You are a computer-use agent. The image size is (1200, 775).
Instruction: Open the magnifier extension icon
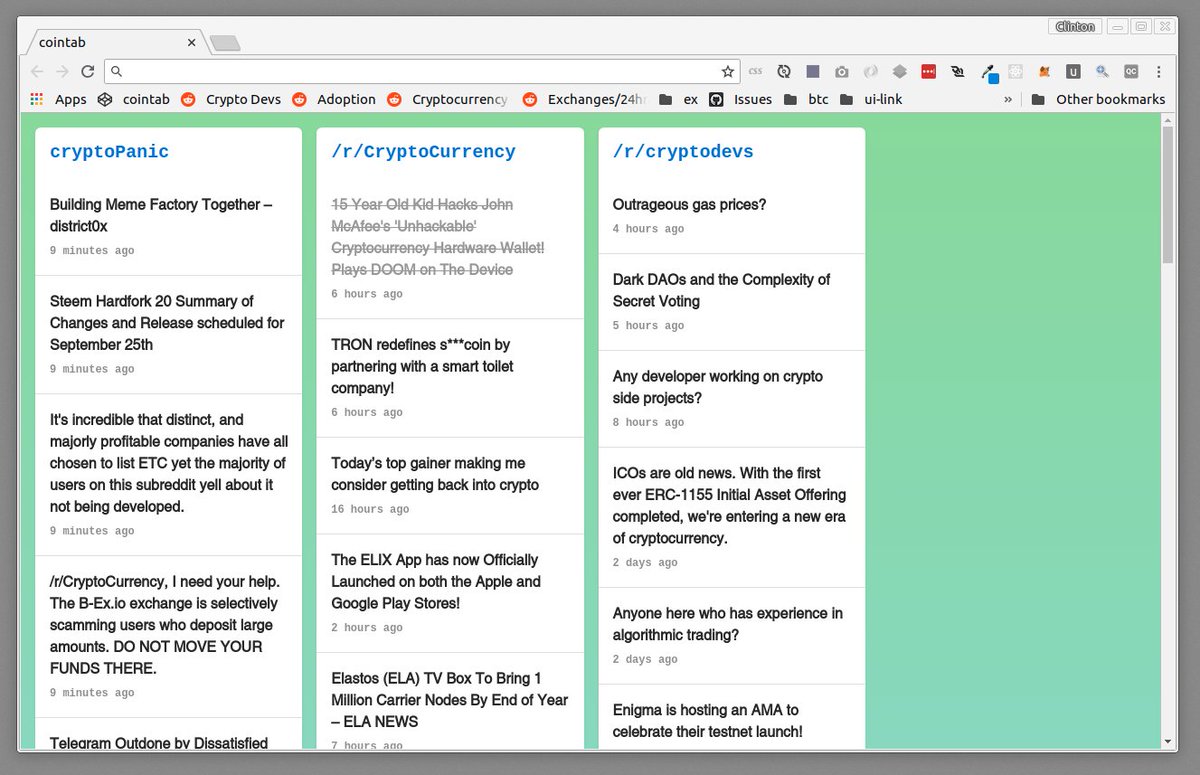1102,71
